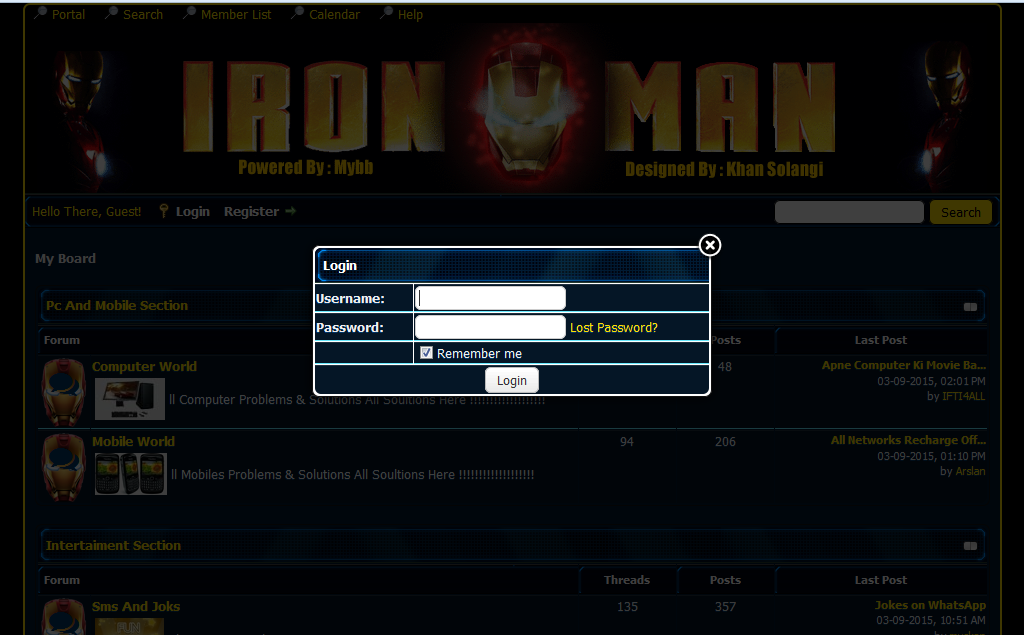Click the pin icon beside Help
The image size is (1024, 635).
coord(387,12)
